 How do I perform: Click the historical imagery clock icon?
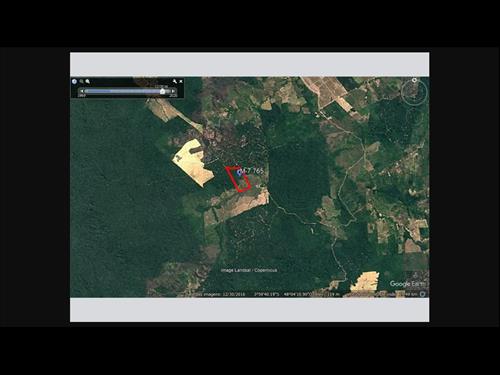click(x=74, y=81)
